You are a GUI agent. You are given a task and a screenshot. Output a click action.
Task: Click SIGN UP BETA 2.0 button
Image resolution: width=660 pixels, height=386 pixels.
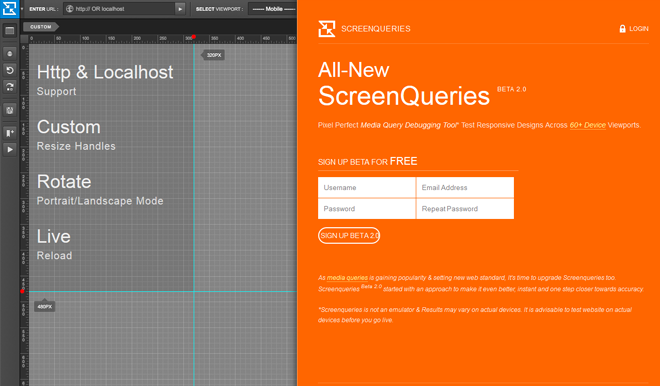point(349,235)
